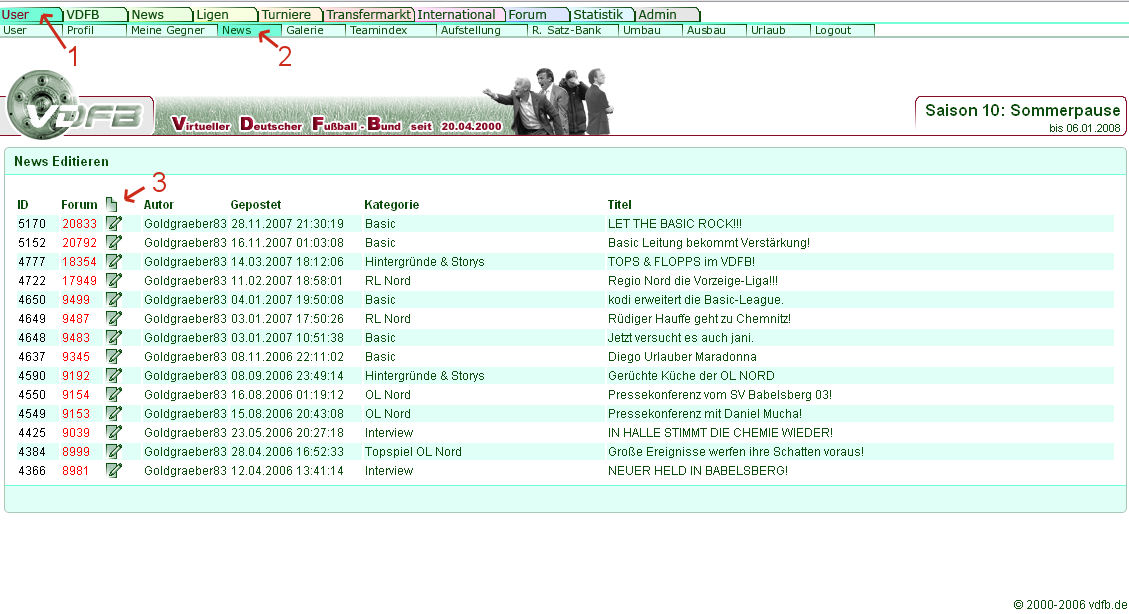Image resolution: width=1129 pixels, height=614 pixels.
Task: Go to Aufstellung in the submenu
Action: [x=470, y=31]
